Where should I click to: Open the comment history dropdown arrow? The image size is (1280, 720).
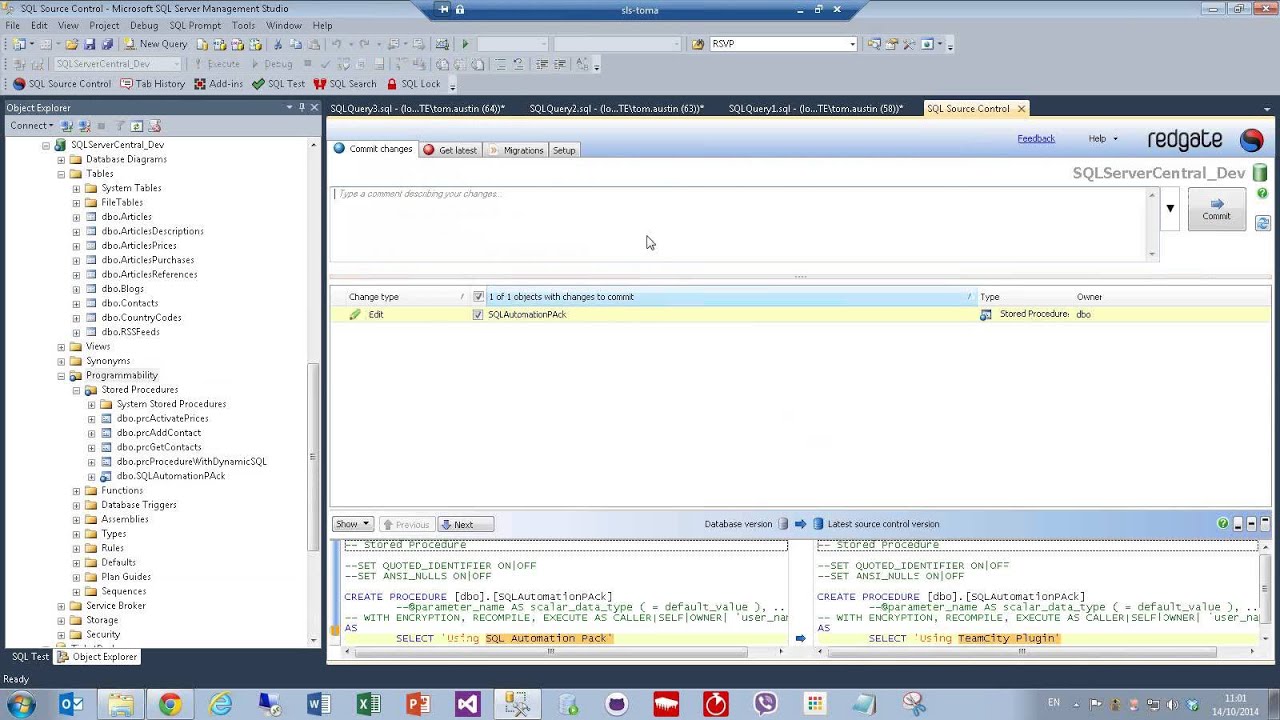pyautogui.click(x=1170, y=209)
